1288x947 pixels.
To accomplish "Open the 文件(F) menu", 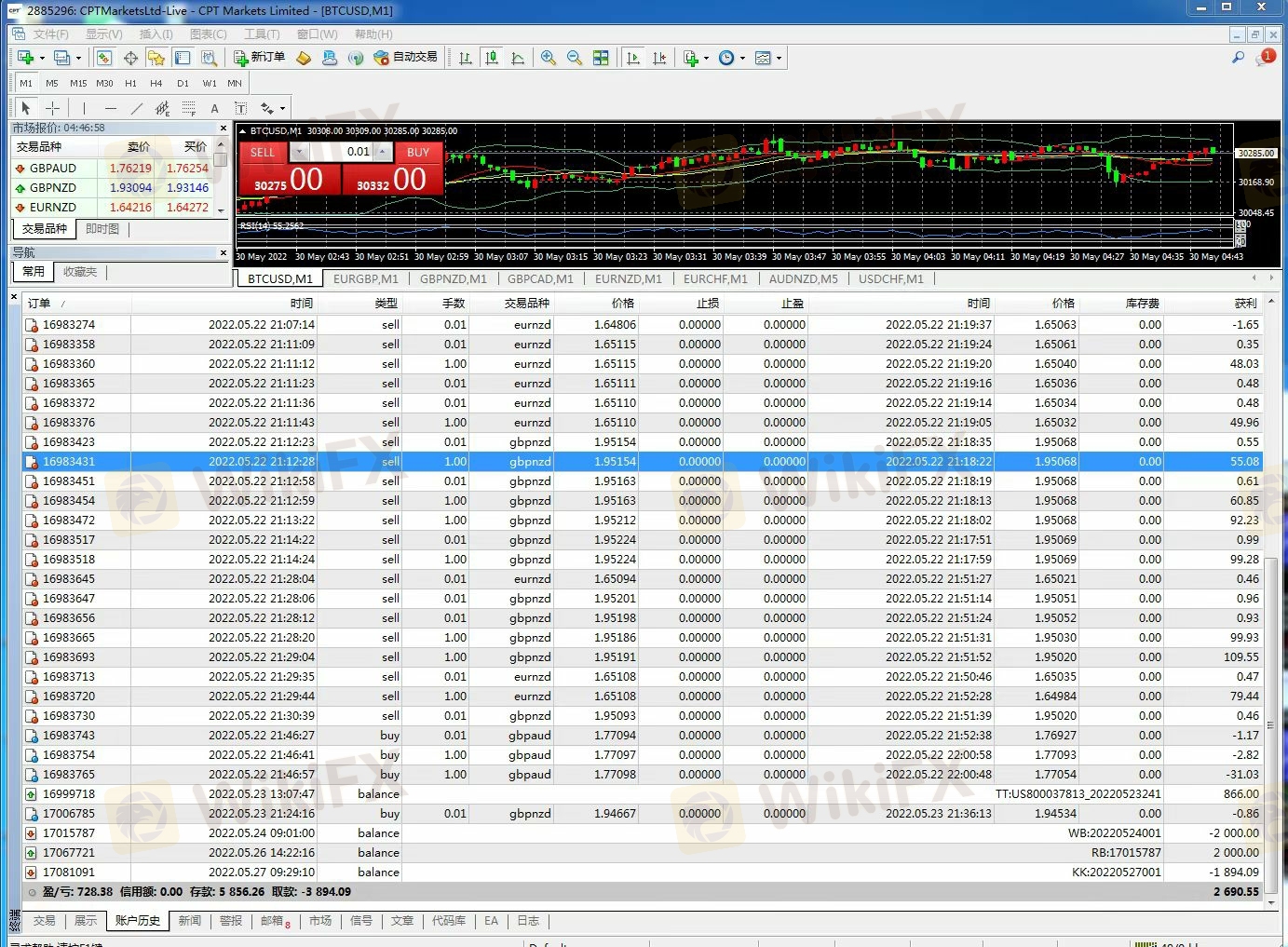I will [49, 34].
